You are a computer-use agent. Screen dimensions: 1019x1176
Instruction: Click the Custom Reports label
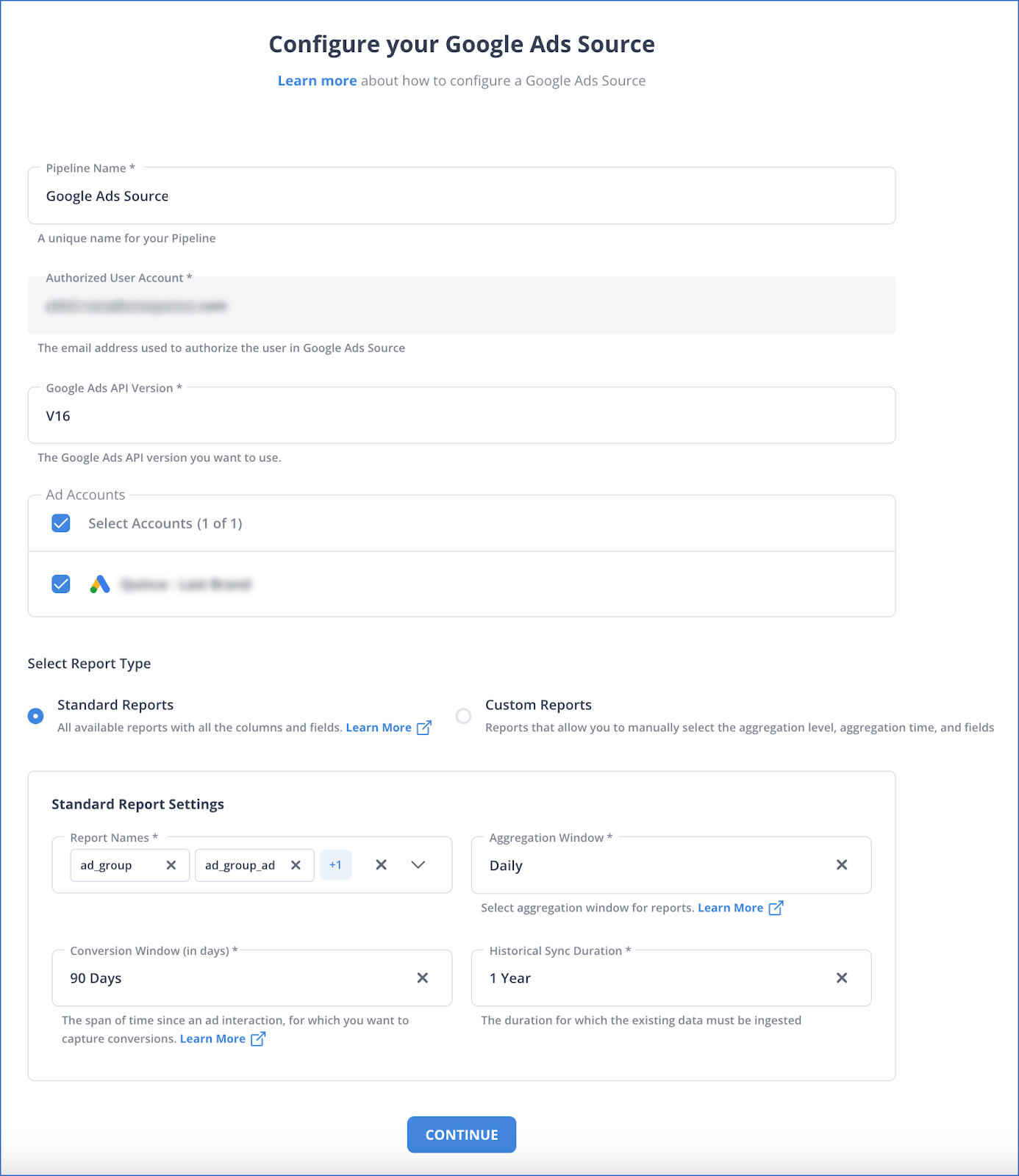point(538,705)
